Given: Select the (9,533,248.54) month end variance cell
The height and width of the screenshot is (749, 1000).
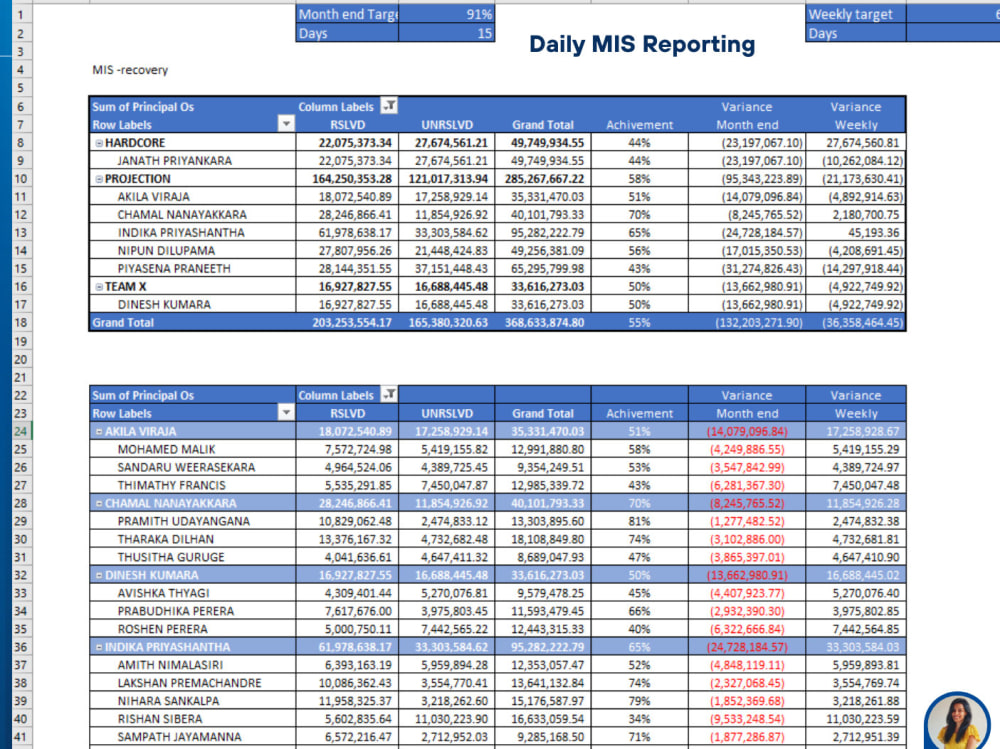Looking at the screenshot, I should point(747,719).
